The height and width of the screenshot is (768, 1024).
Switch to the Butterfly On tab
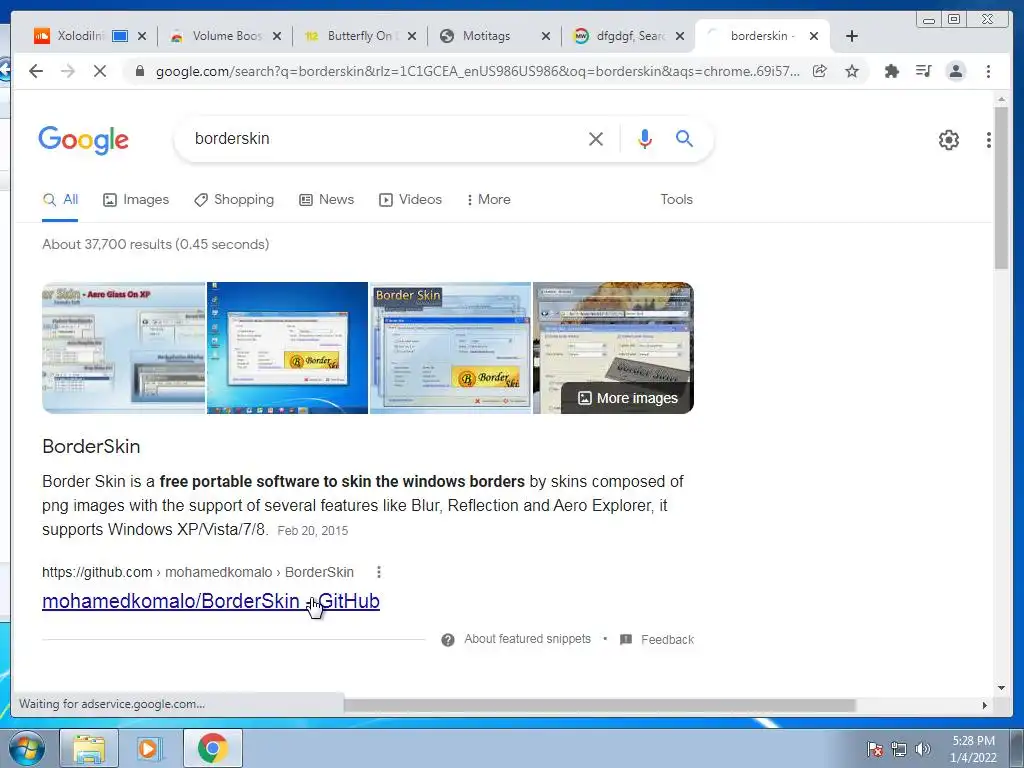pos(360,36)
